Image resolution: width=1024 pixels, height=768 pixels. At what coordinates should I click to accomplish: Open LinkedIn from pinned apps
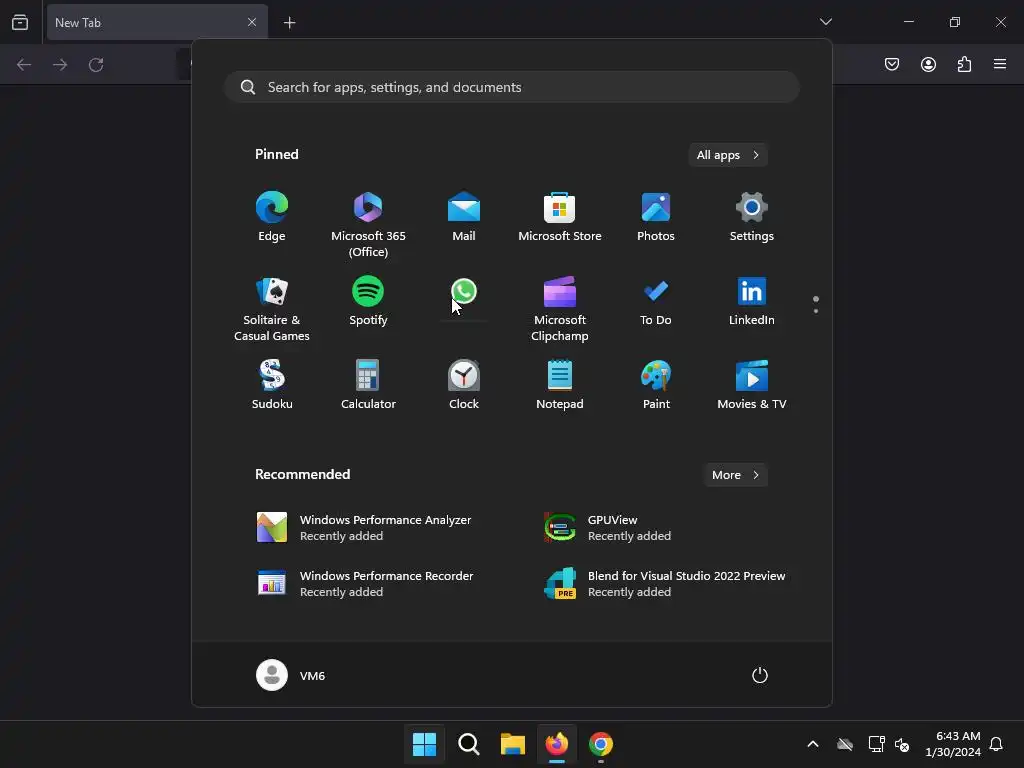(x=752, y=302)
